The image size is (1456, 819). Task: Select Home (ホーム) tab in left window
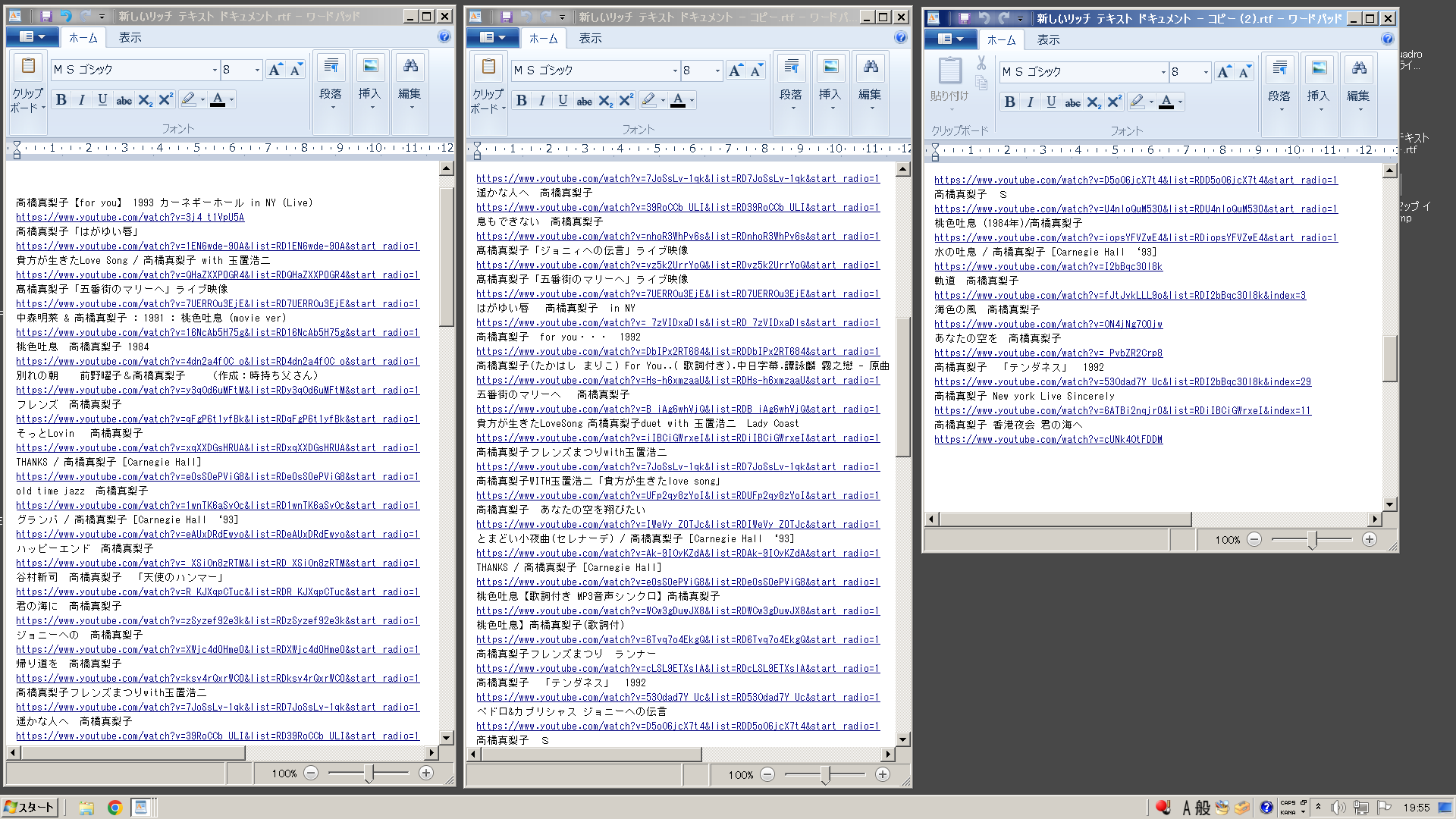coord(83,37)
